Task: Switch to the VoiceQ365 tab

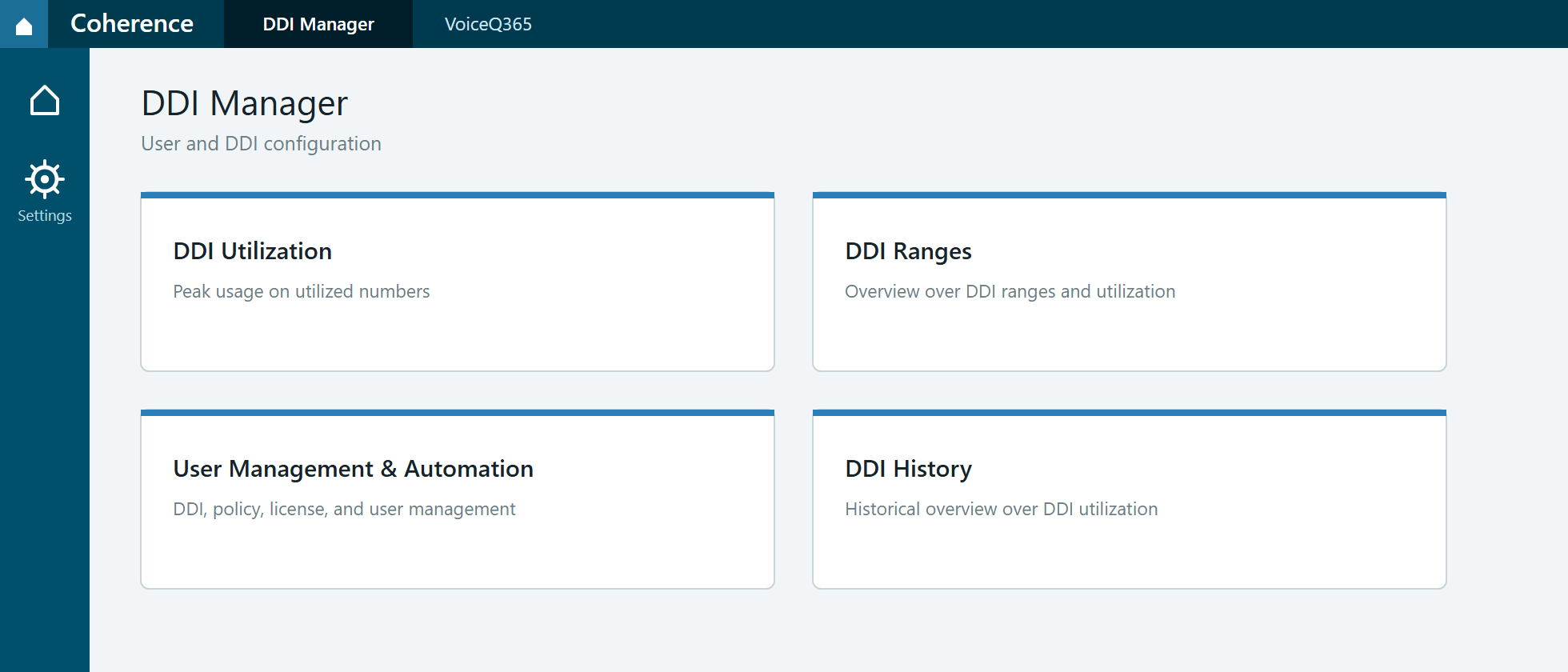Action: pyautogui.click(x=488, y=24)
